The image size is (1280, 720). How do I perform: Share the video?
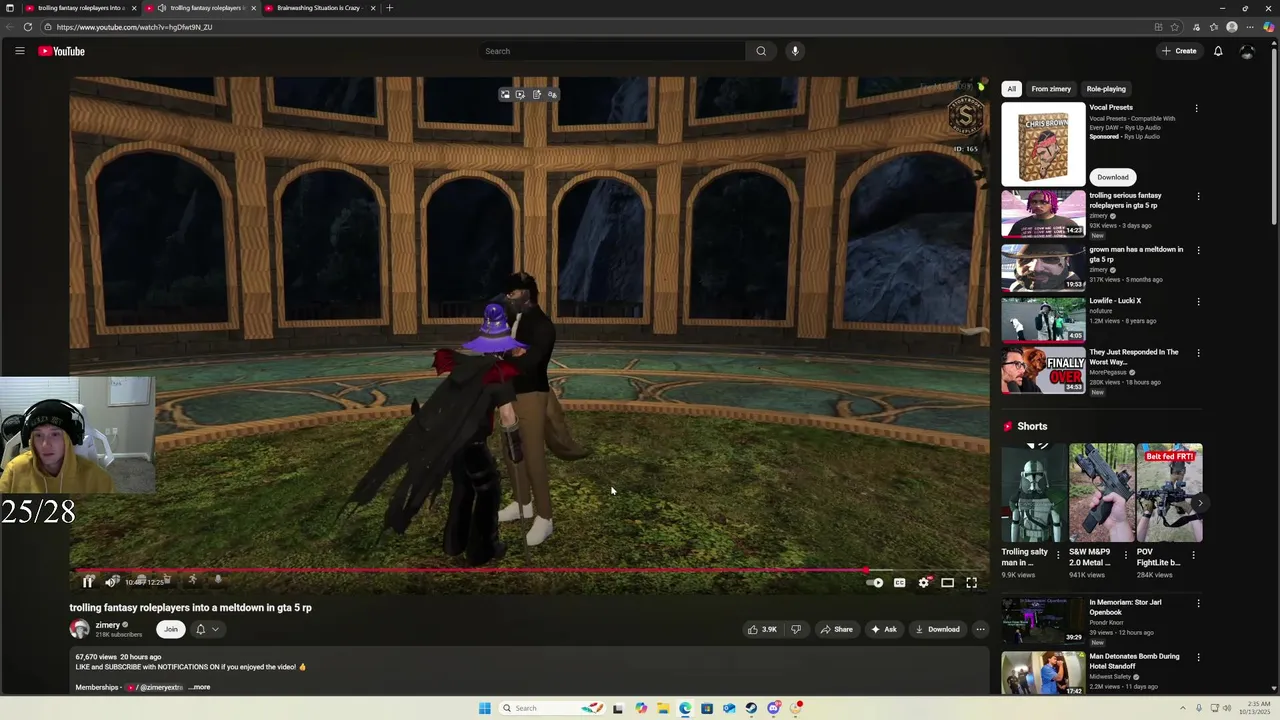coord(836,629)
